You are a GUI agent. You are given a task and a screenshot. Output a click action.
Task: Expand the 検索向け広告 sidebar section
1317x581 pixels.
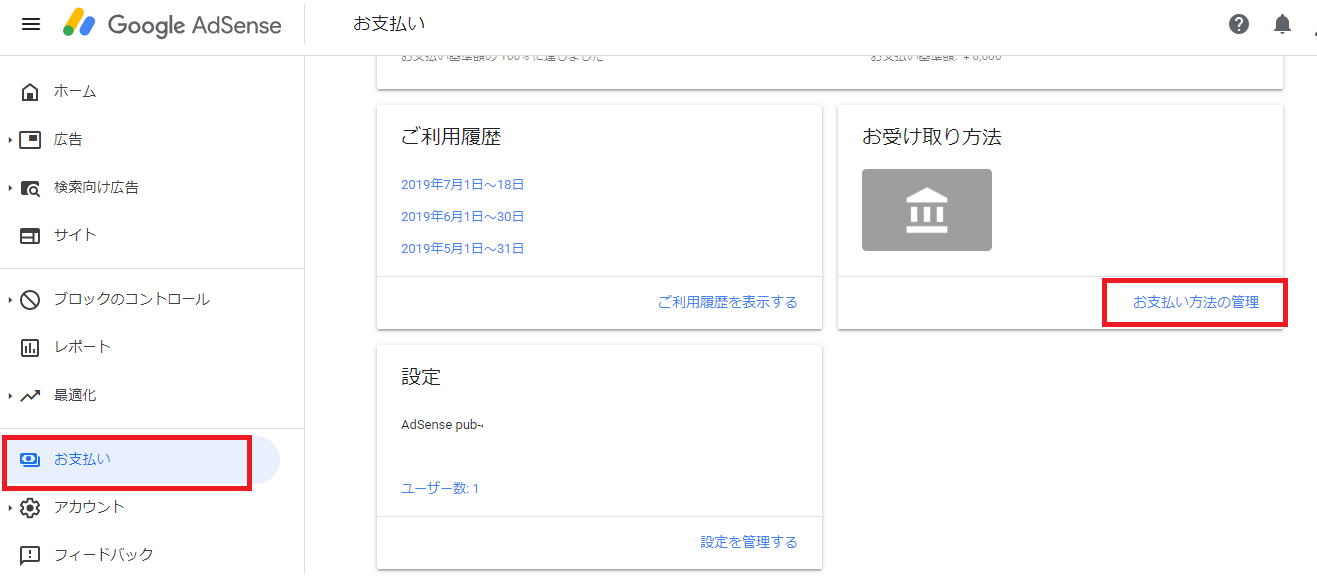point(10,188)
